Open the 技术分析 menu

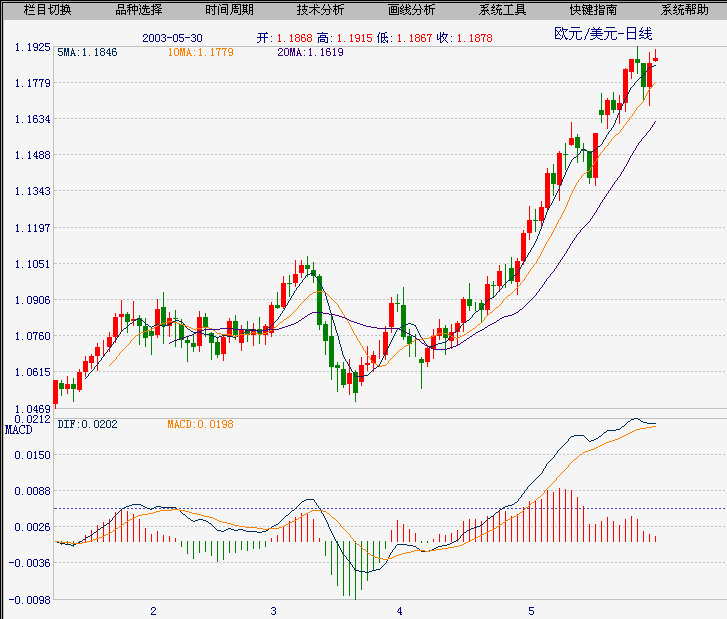[x=320, y=10]
